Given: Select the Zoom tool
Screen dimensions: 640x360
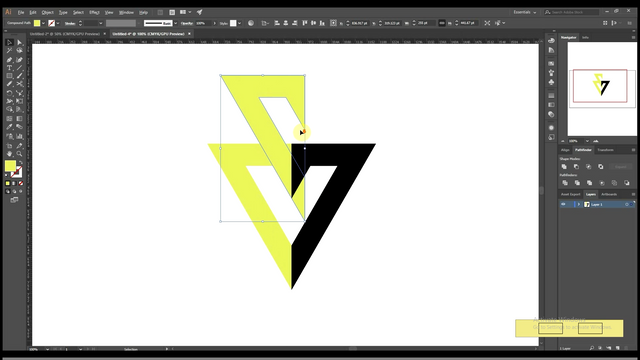Looking at the screenshot, I should [x=19, y=153].
